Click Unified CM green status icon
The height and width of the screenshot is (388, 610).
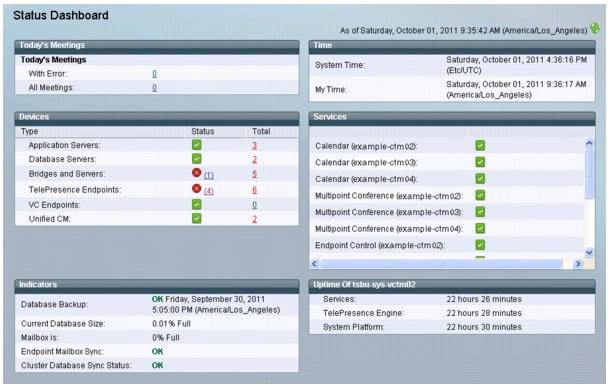tap(196, 218)
